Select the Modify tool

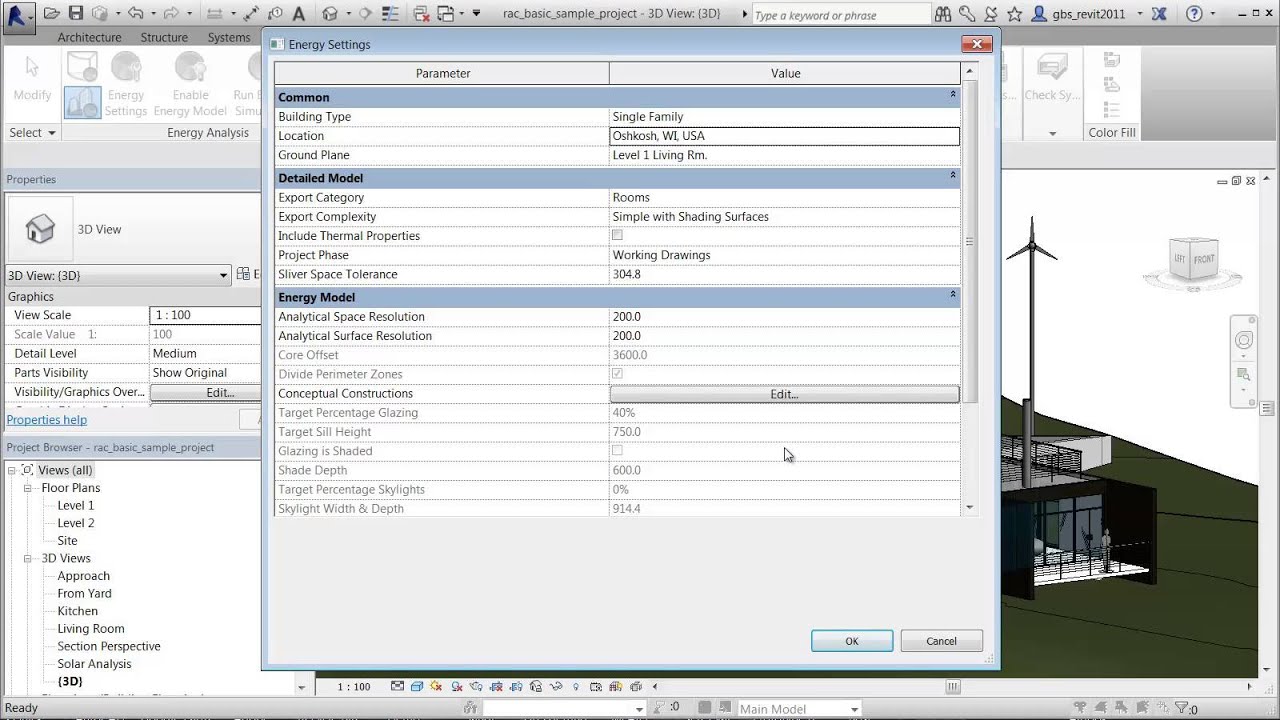(31, 80)
